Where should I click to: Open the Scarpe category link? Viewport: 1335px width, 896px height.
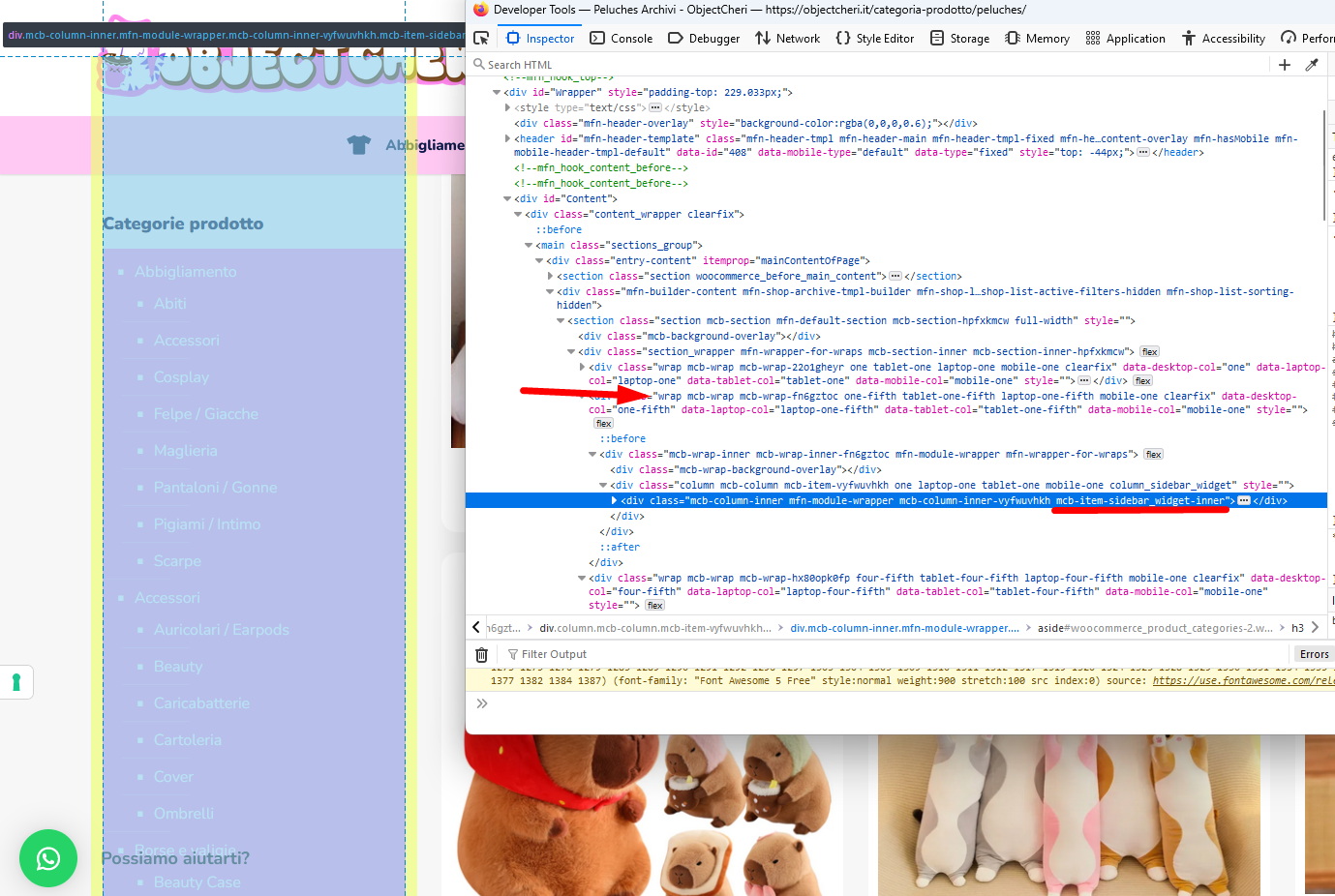(177, 561)
